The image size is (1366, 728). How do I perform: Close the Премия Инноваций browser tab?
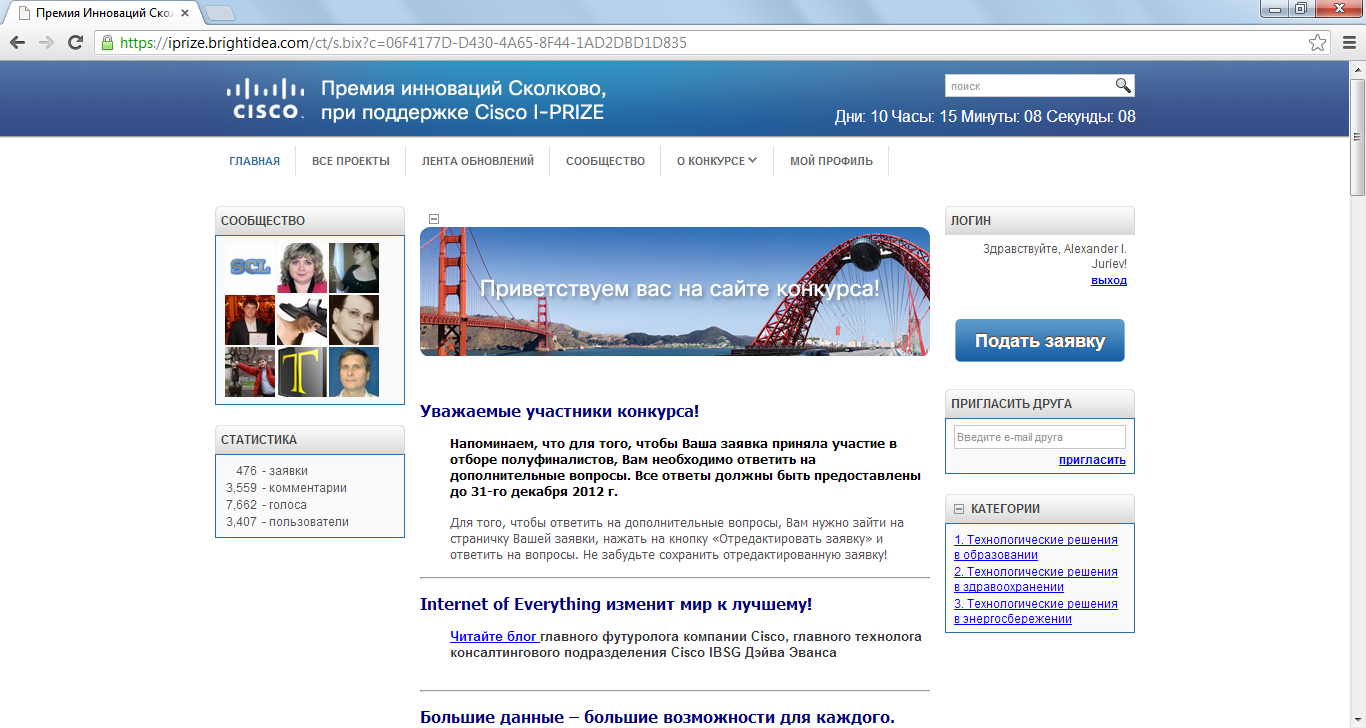[x=184, y=12]
